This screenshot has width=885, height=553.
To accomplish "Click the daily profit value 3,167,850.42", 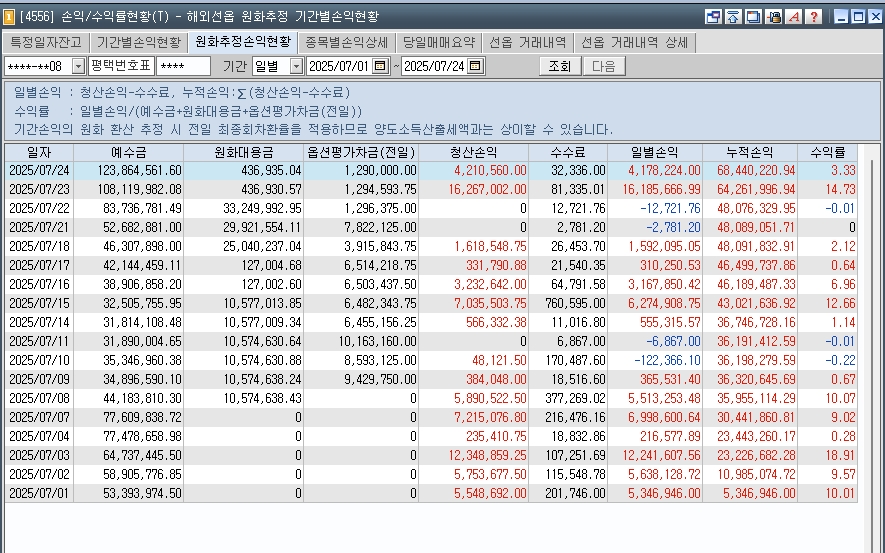I will (664, 285).
